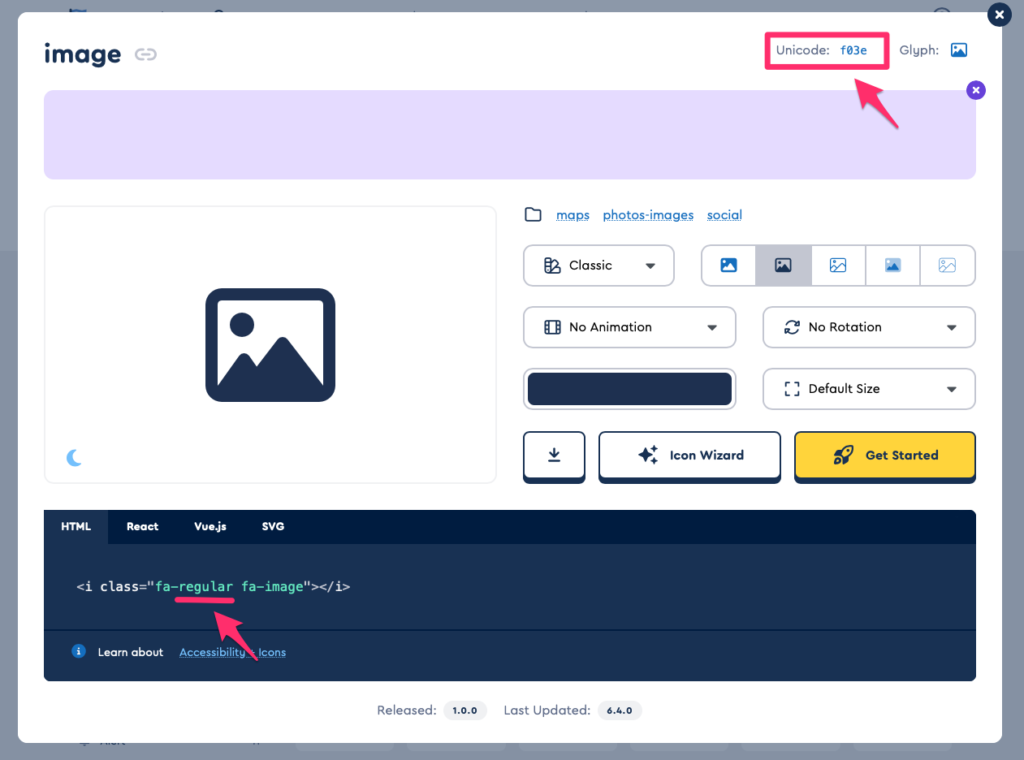Copy the Unicode value f03e
The height and width of the screenshot is (760, 1024).
point(853,50)
